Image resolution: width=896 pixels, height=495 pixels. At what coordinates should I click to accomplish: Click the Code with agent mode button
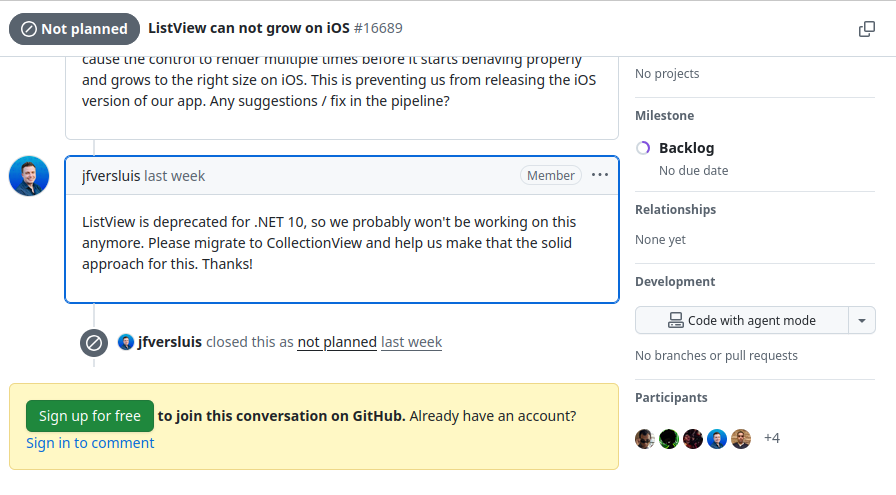(741, 320)
